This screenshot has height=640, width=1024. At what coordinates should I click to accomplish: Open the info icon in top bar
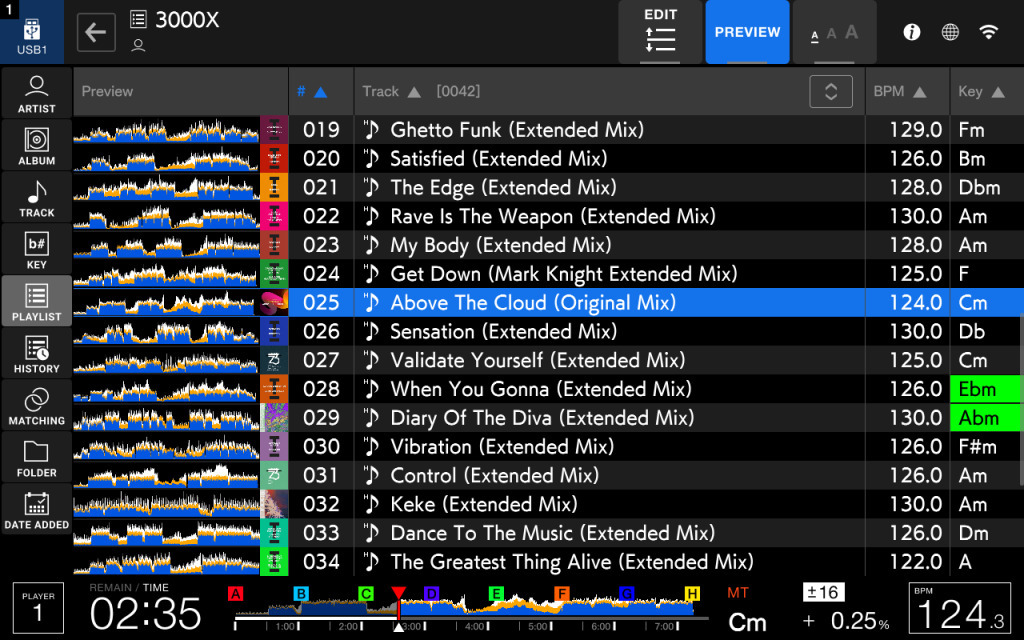click(911, 32)
